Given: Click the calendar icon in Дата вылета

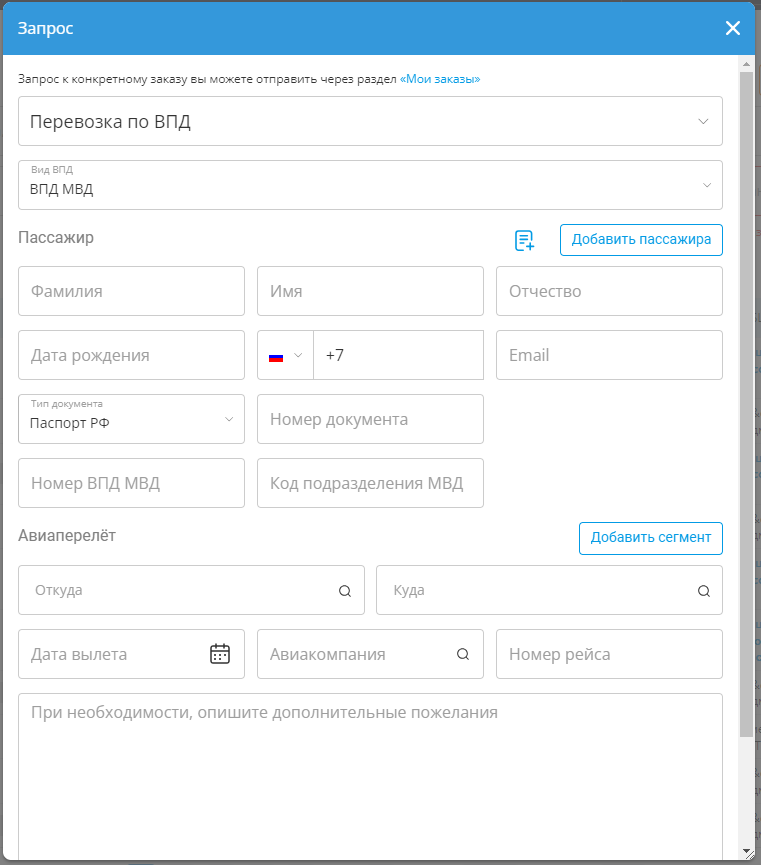Looking at the screenshot, I should pyautogui.click(x=220, y=654).
